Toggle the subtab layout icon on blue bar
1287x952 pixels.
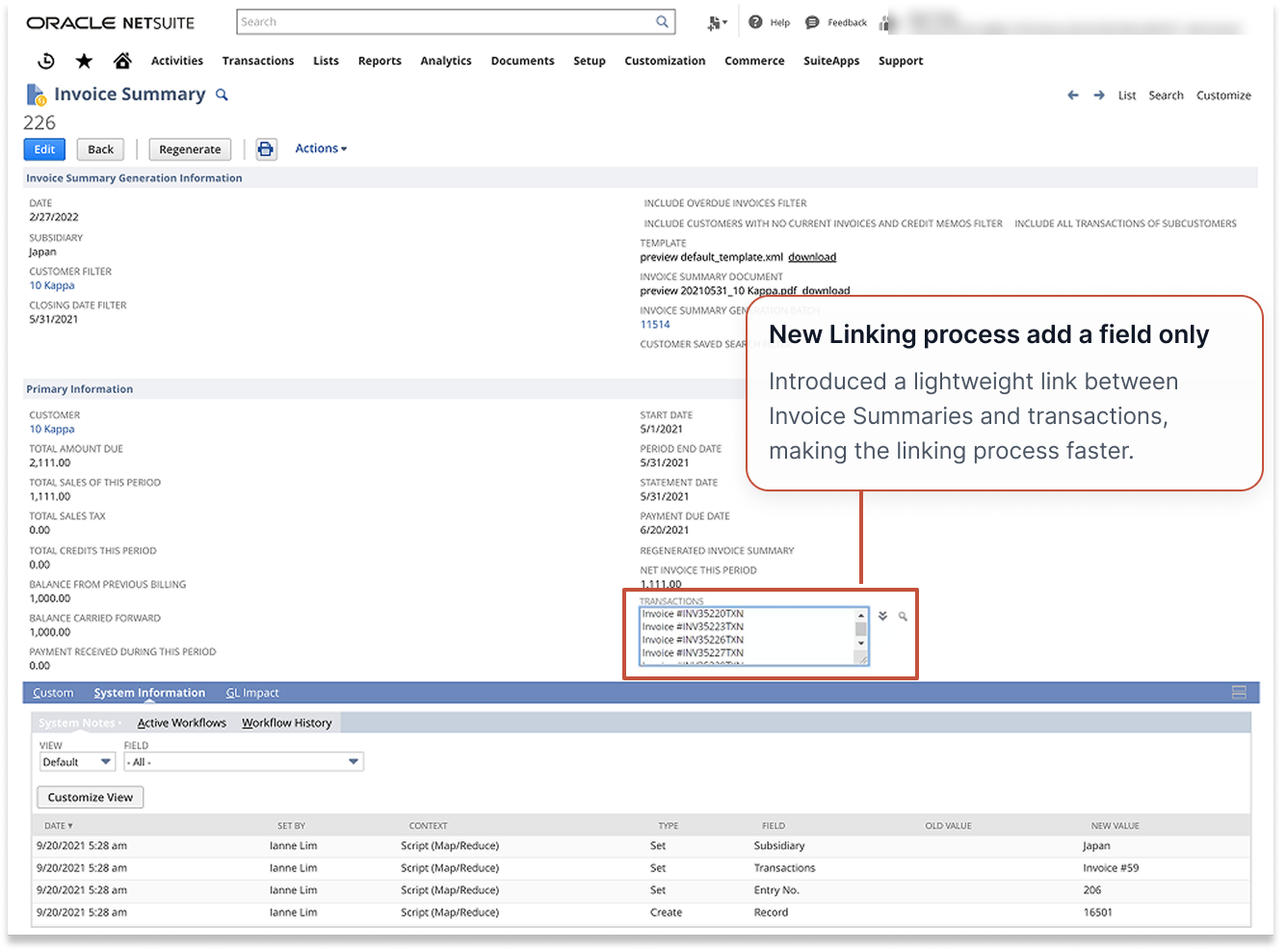pos(1239,693)
